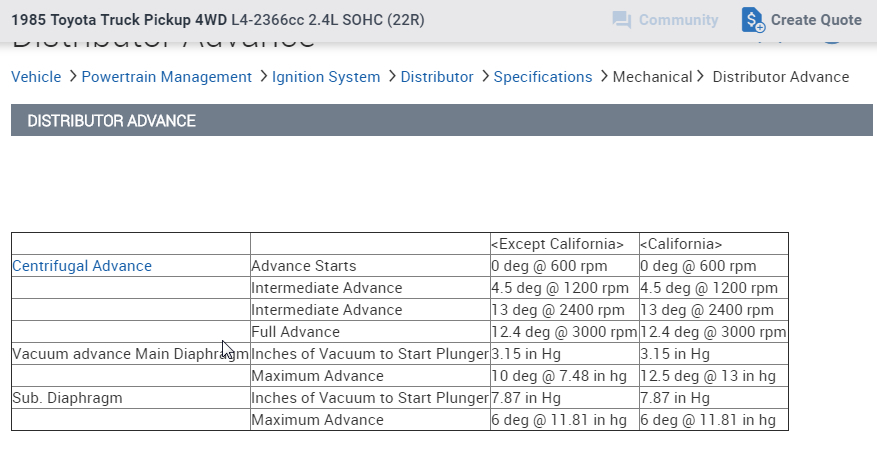Click the Except California column header
877x463 pixels.
pos(557,244)
